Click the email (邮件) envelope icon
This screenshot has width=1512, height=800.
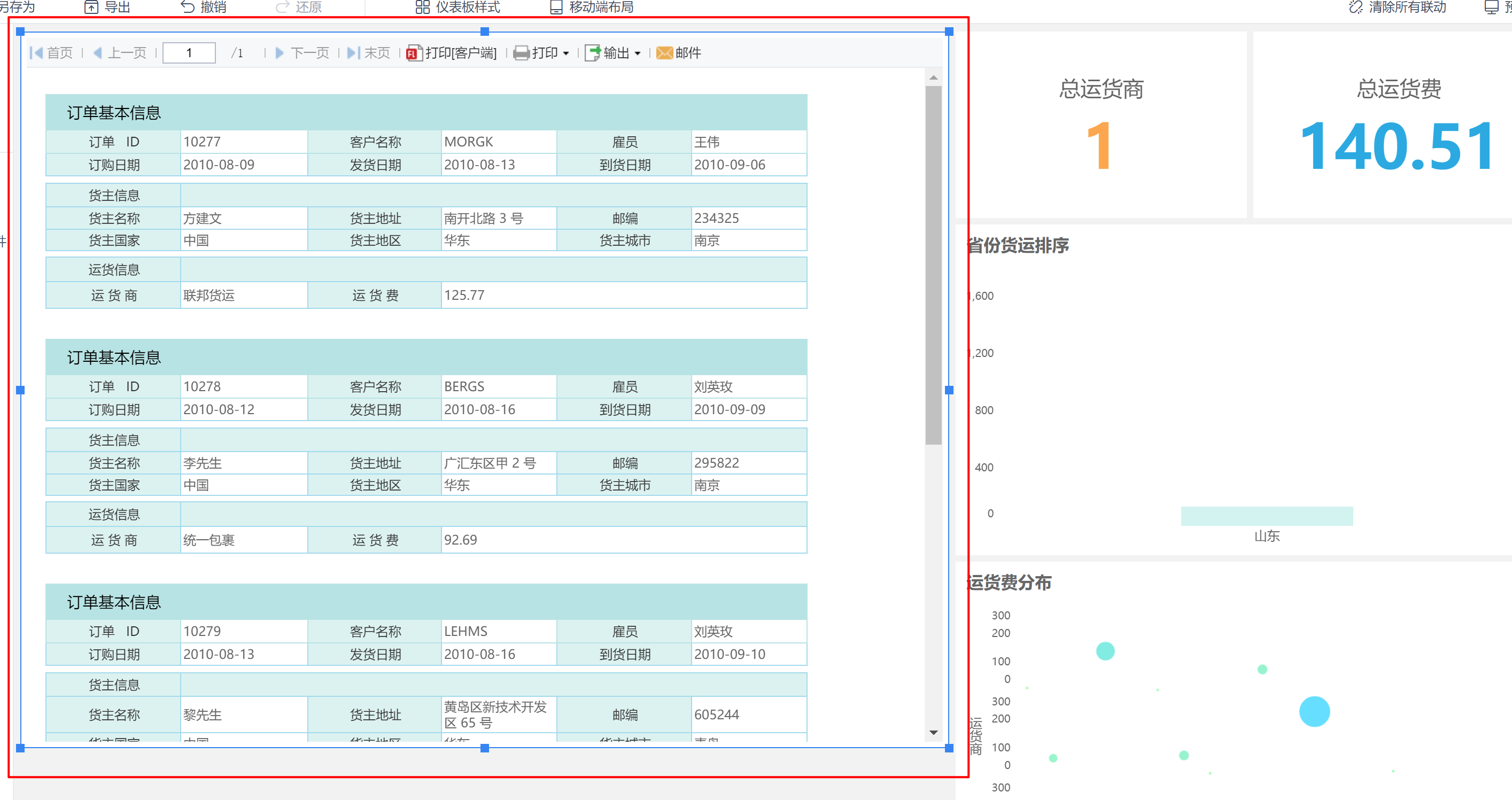664,53
